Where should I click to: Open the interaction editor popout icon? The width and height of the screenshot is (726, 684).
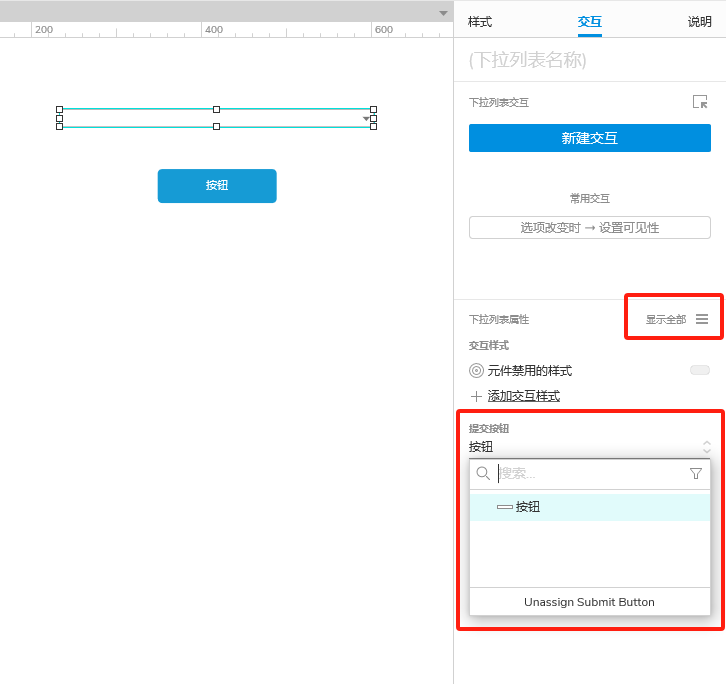coord(700,101)
